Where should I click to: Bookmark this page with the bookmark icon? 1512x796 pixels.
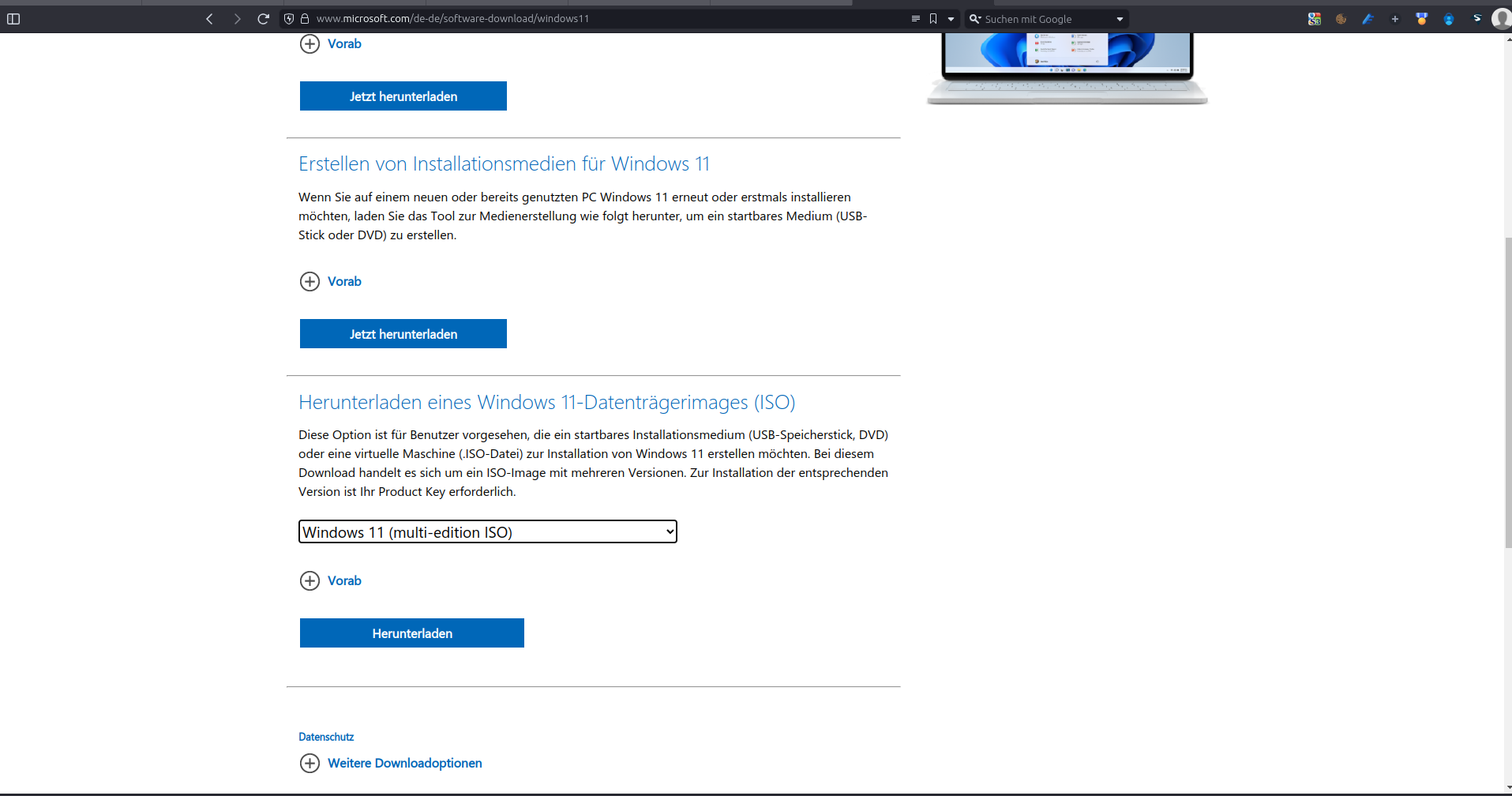click(933, 19)
